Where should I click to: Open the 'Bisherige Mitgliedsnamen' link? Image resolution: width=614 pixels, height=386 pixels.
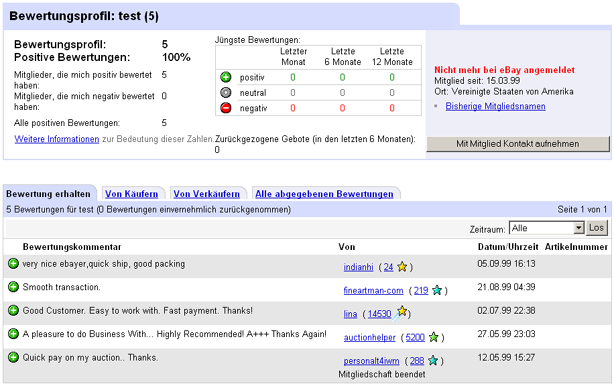495,106
